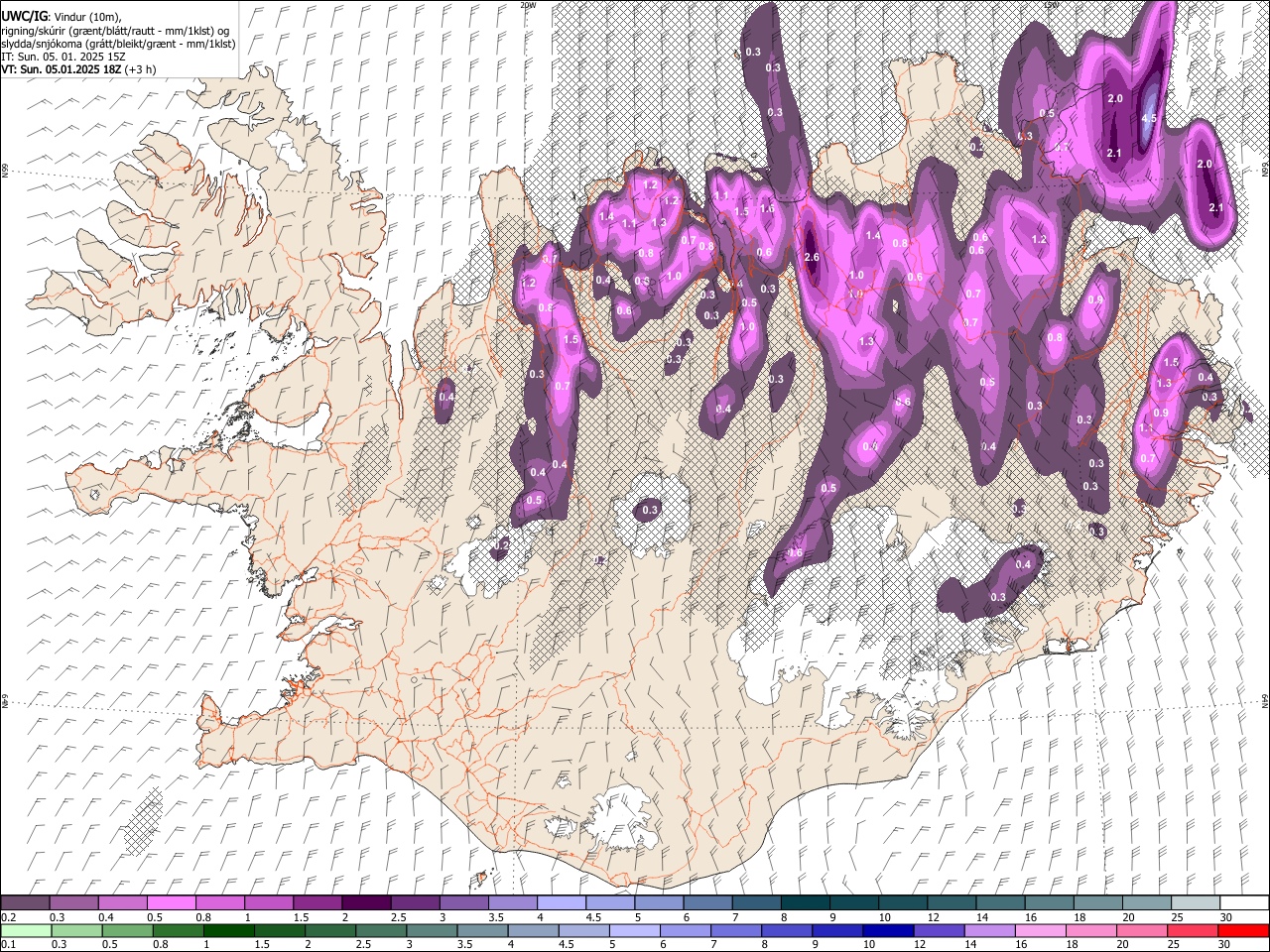Click the '9' label on green rain scale
This screenshot has height=952, width=1270.
(816, 944)
